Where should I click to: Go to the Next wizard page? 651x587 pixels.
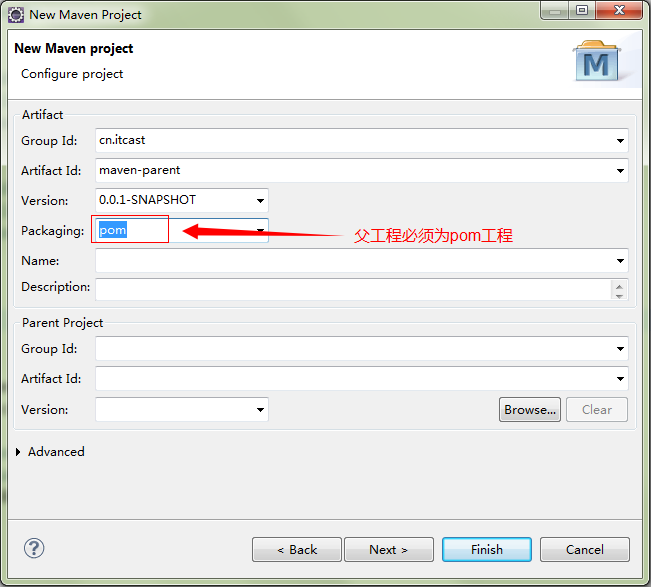tap(388, 549)
